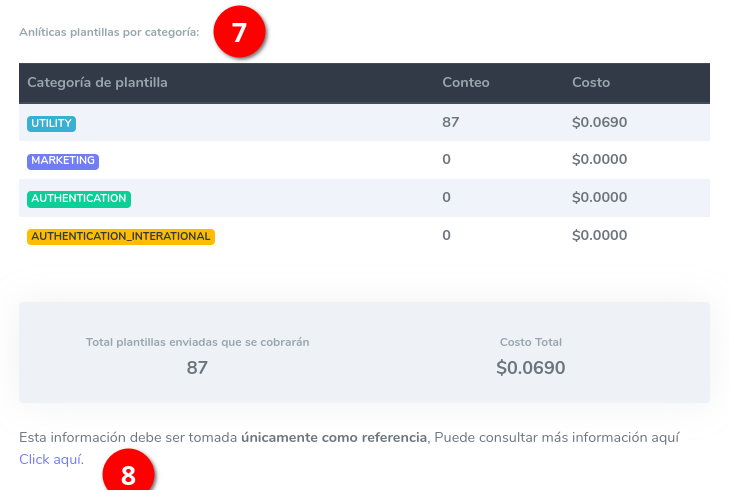This screenshot has width=729, height=490.
Task: Select the AUTHENTICATION_INTERATIONAL row count value
Action: pos(447,236)
